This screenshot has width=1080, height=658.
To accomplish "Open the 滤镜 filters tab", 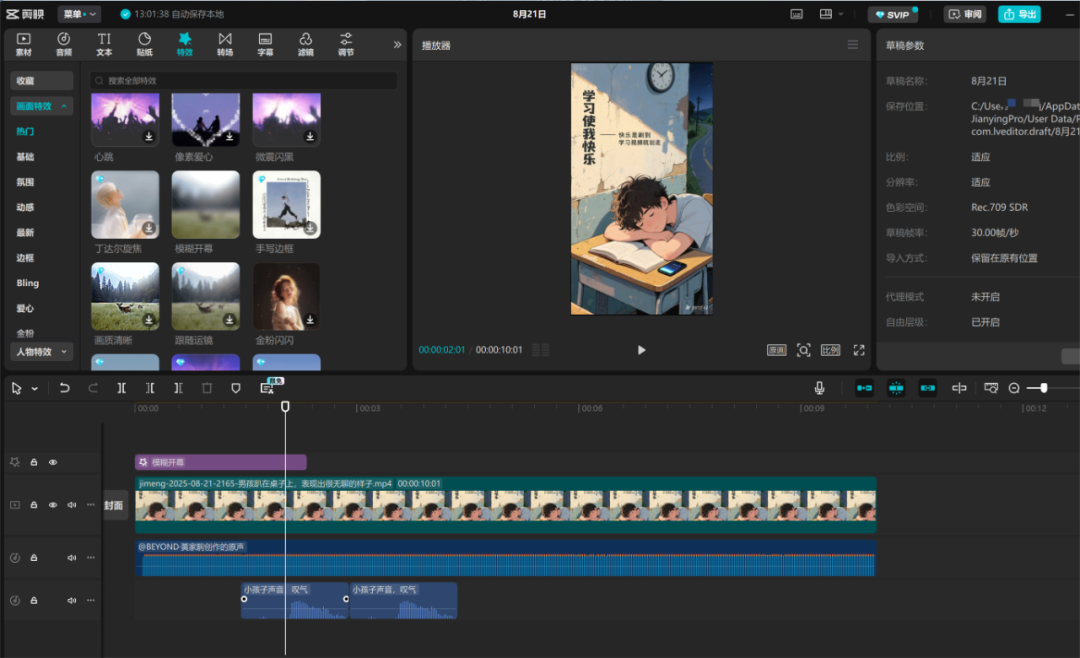I will tap(306, 44).
